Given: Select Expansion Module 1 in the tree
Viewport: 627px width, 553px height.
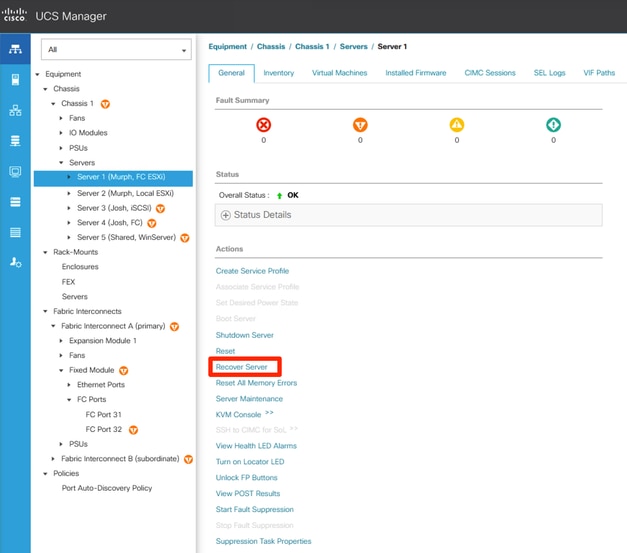Looking at the screenshot, I should [103, 341].
